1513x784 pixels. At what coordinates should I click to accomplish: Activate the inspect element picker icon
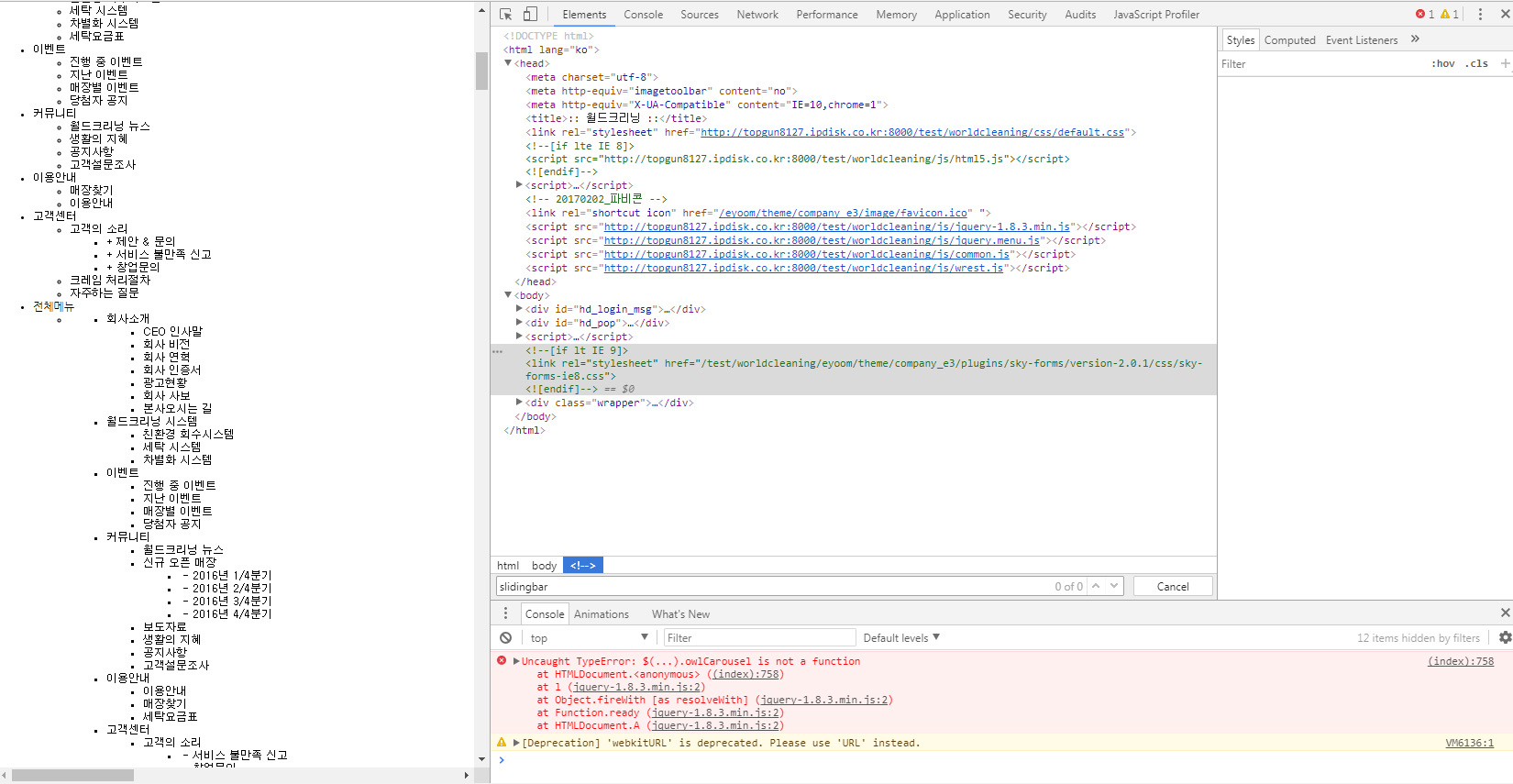(506, 15)
